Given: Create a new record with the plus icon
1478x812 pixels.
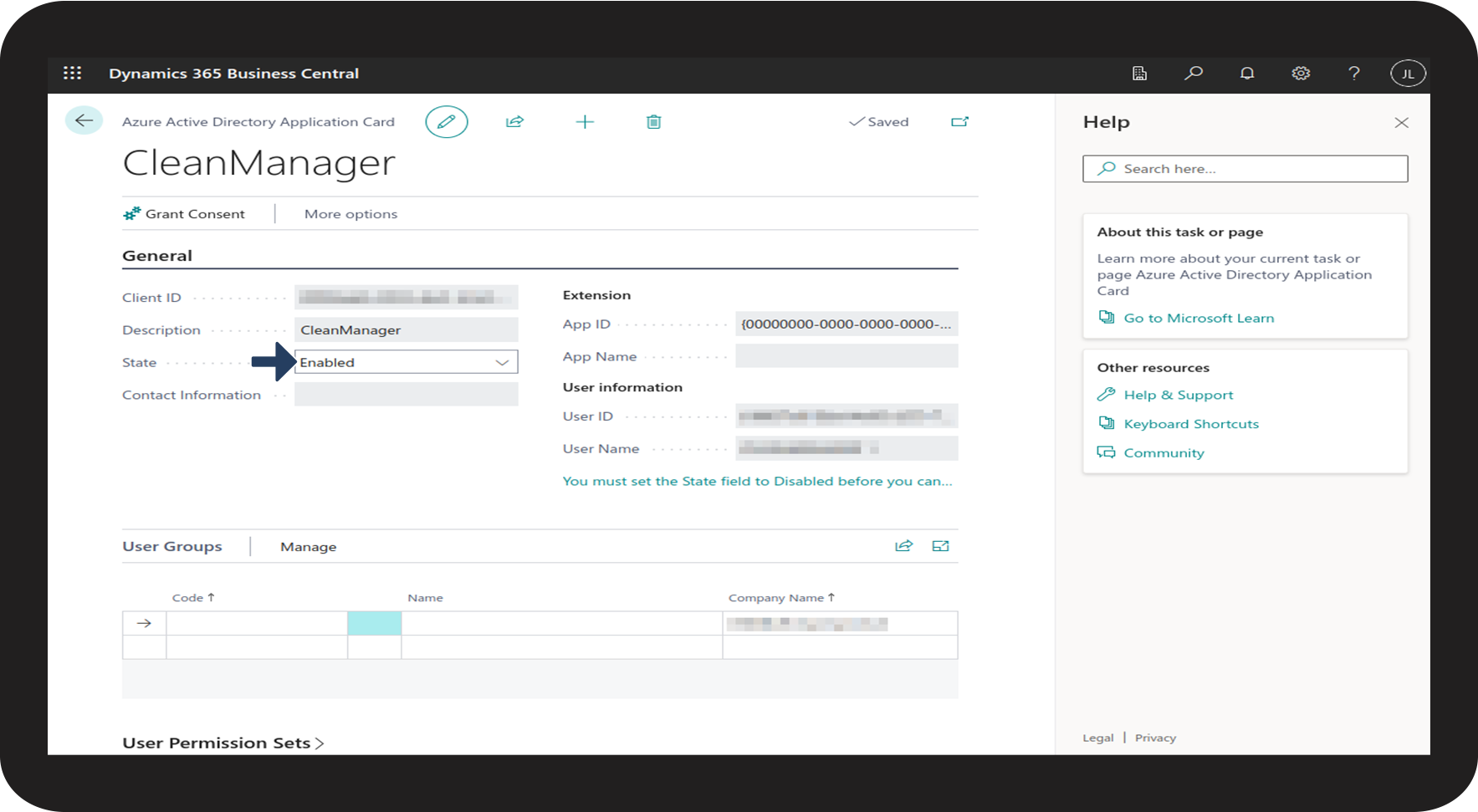Looking at the screenshot, I should click(585, 122).
